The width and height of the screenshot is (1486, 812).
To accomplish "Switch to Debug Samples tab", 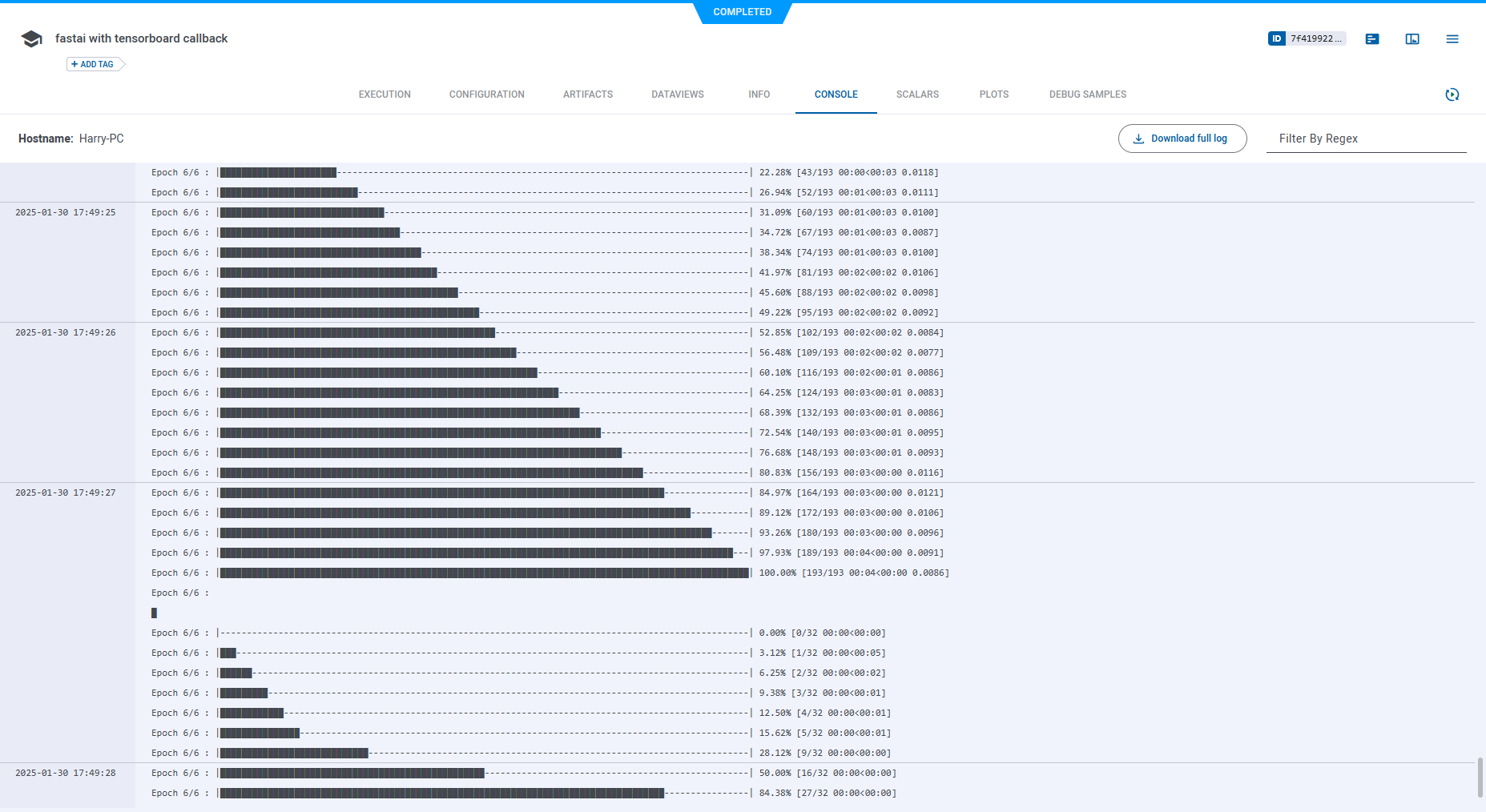I will (1087, 94).
